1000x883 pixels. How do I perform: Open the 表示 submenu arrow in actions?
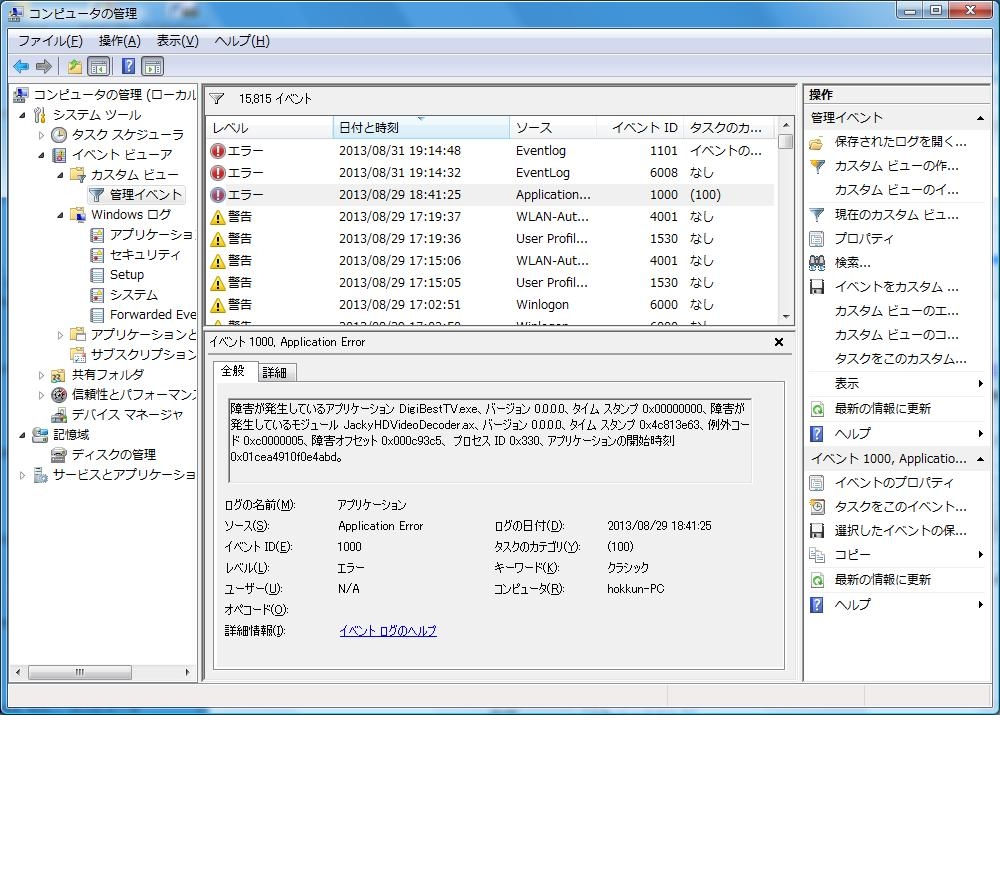coord(980,383)
